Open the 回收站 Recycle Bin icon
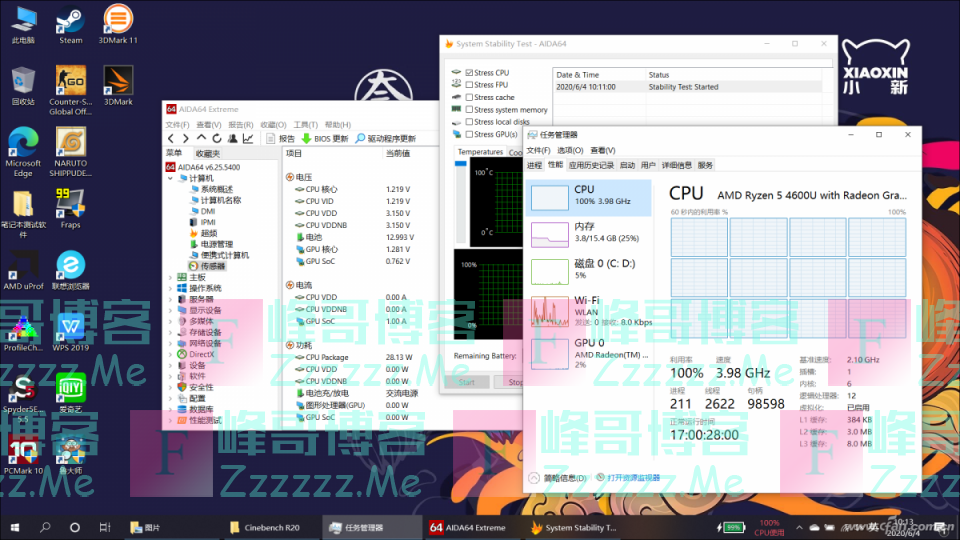Screen dimensions: 960x540 (x=23, y=86)
